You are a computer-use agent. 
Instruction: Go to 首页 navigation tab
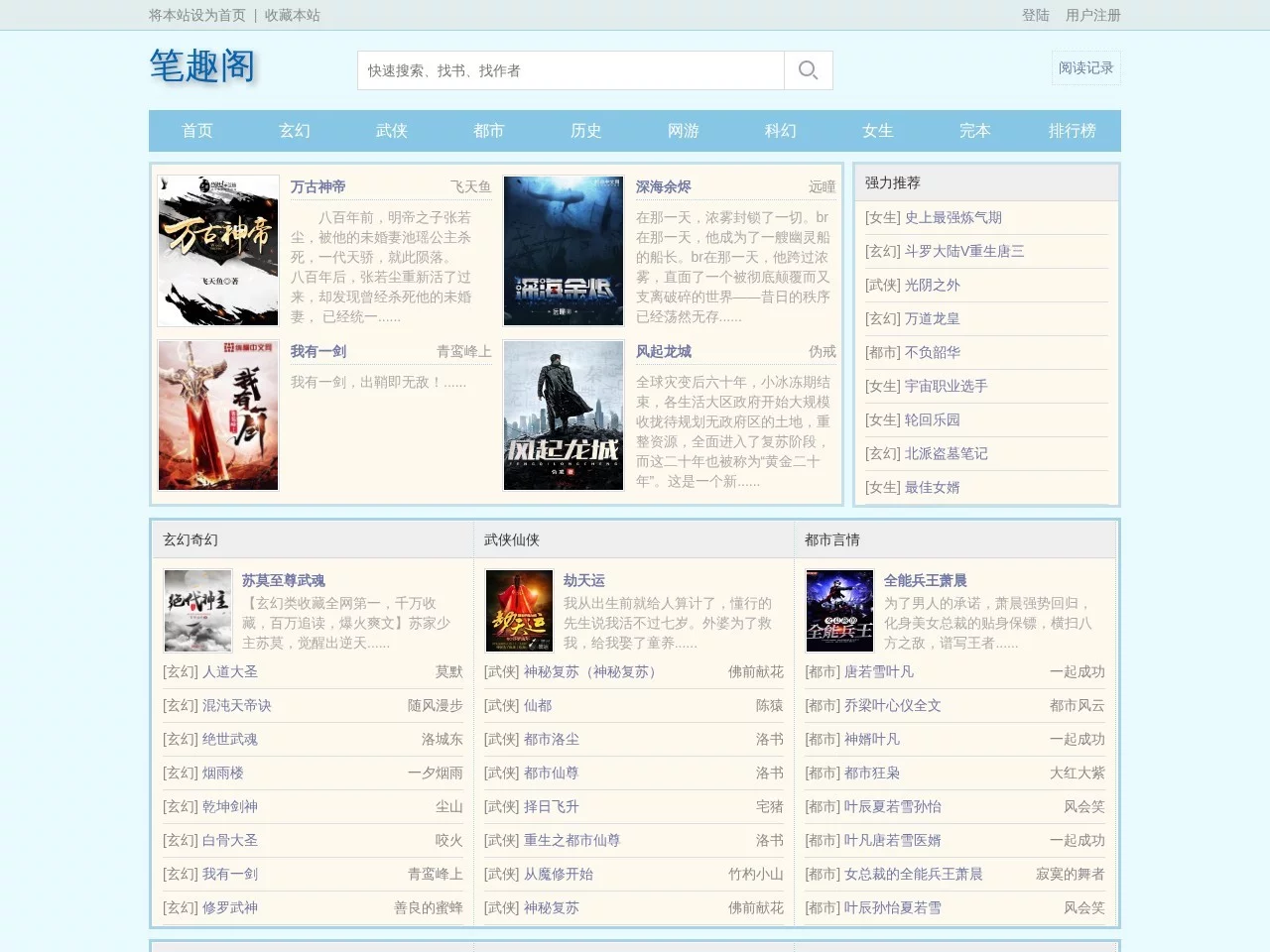197,131
